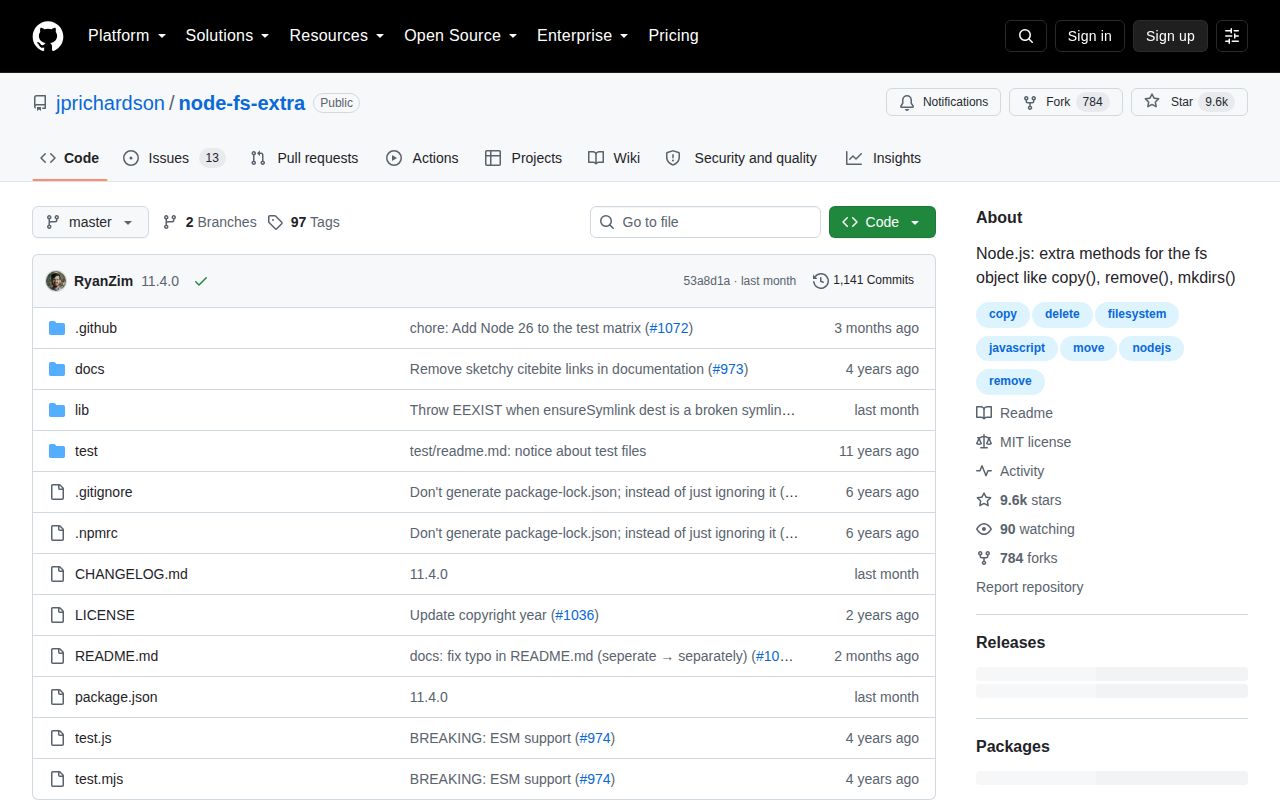Open the README.md file
The image size is (1280, 800).
[116, 656]
